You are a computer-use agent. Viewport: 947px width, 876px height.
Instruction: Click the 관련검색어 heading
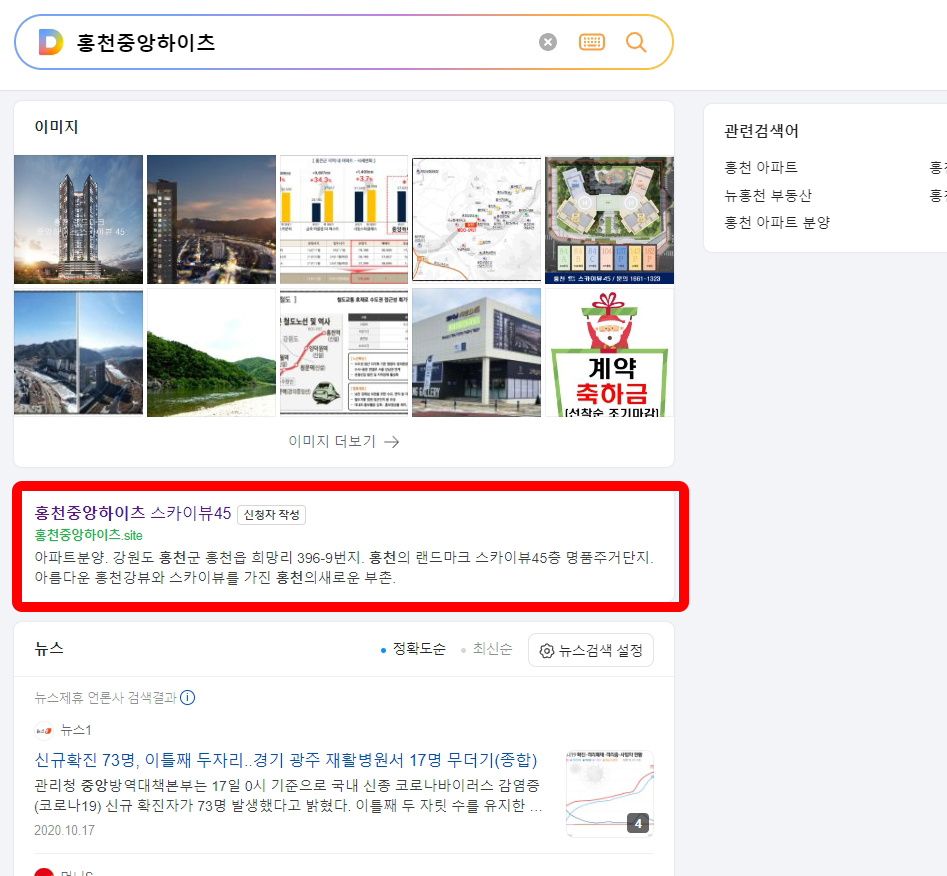(x=762, y=131)
